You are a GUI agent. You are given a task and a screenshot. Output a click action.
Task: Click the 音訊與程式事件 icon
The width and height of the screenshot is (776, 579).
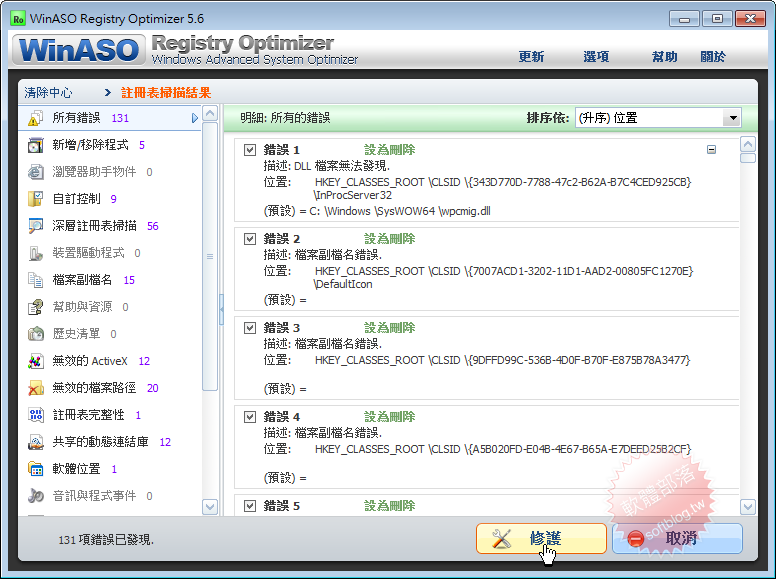point(36,496)
